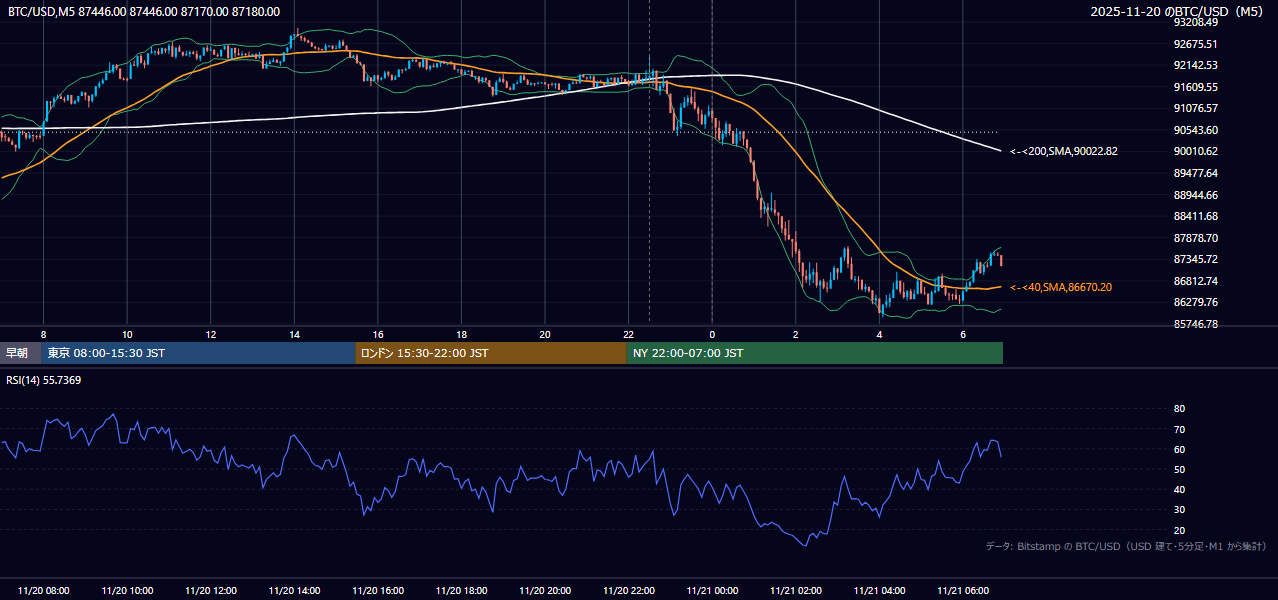Click RSI scale value 20
Screen dimensions: 1278x600
(1180, 530)
